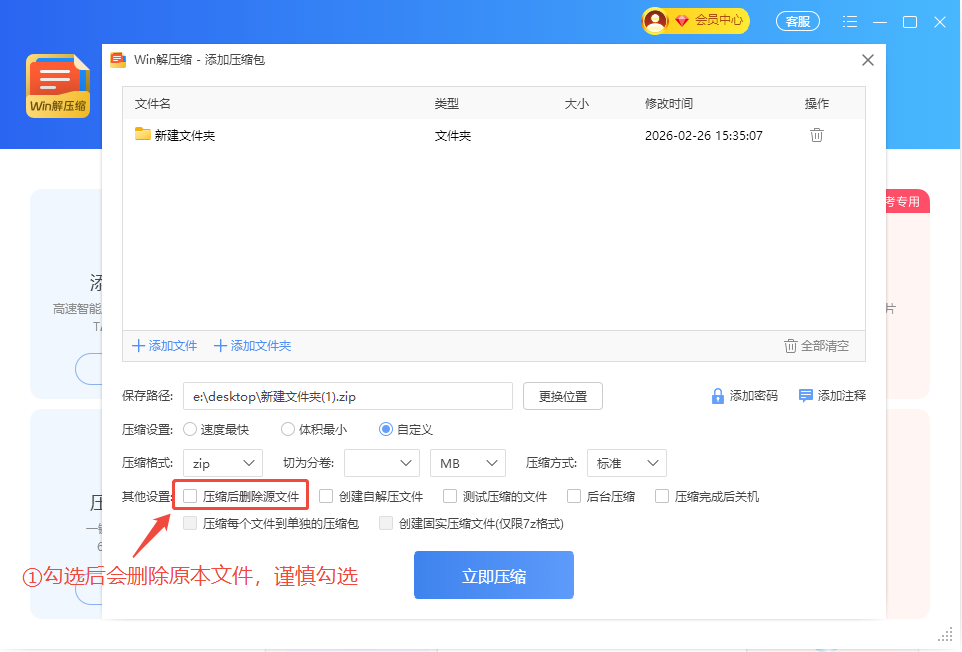Viewport: 962px width, 652px height.
Task: Open the 压缩格式 zip dropdown
Action: [223, 463]
